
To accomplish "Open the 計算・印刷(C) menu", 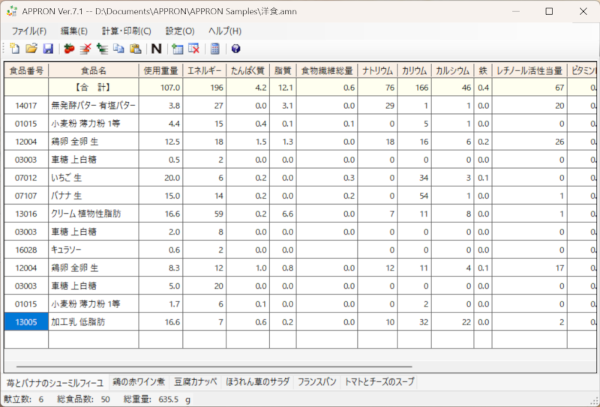I will (x=126, y=31).
